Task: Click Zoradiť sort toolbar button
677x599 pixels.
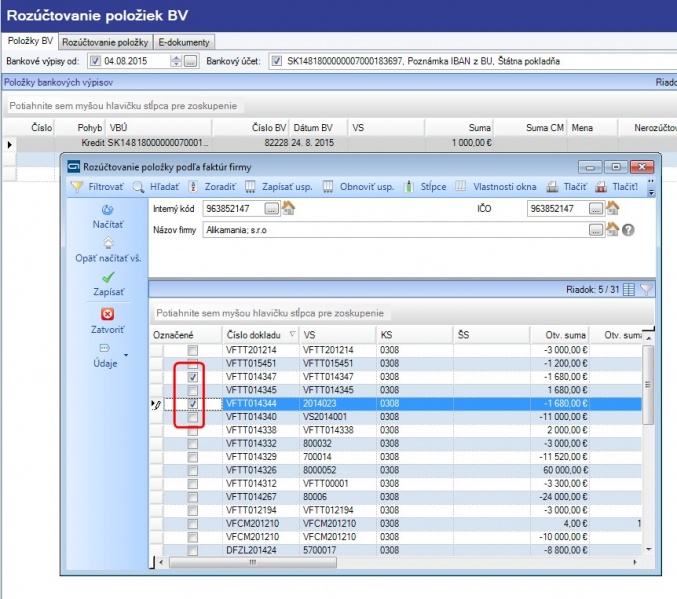Action: (x=195, y=186)
